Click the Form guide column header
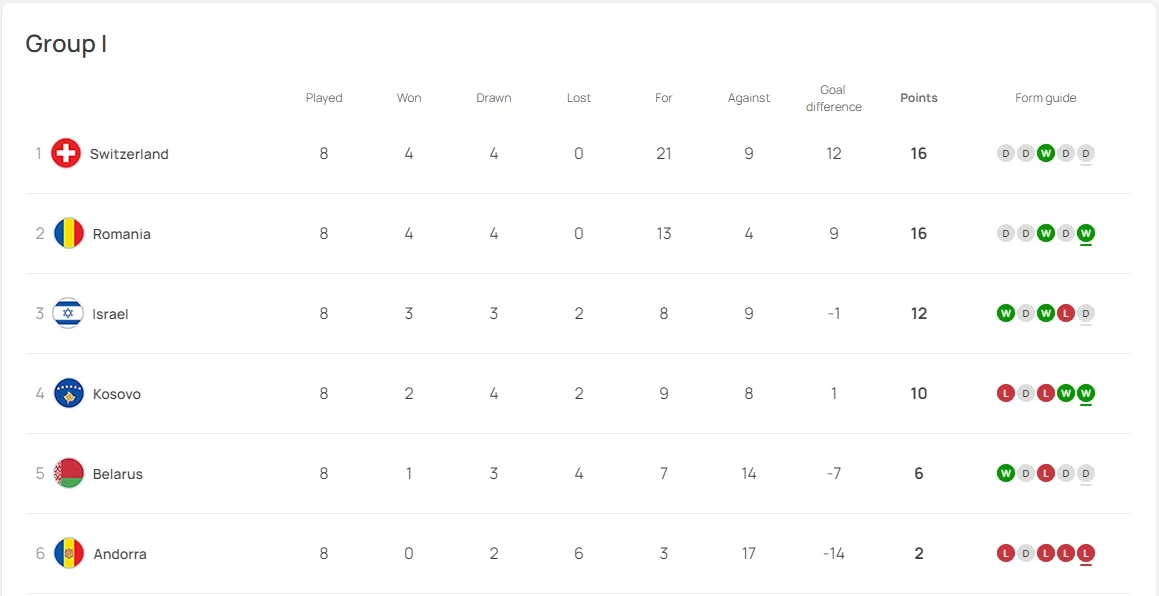The image size is (1159, 596). pyautogui.click(x=1045, y=98)
